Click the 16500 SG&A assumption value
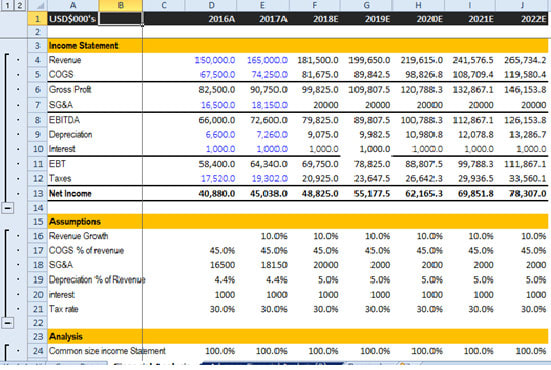Image resolution: width=551 pixels, height=370 pixels. point(222,265)
